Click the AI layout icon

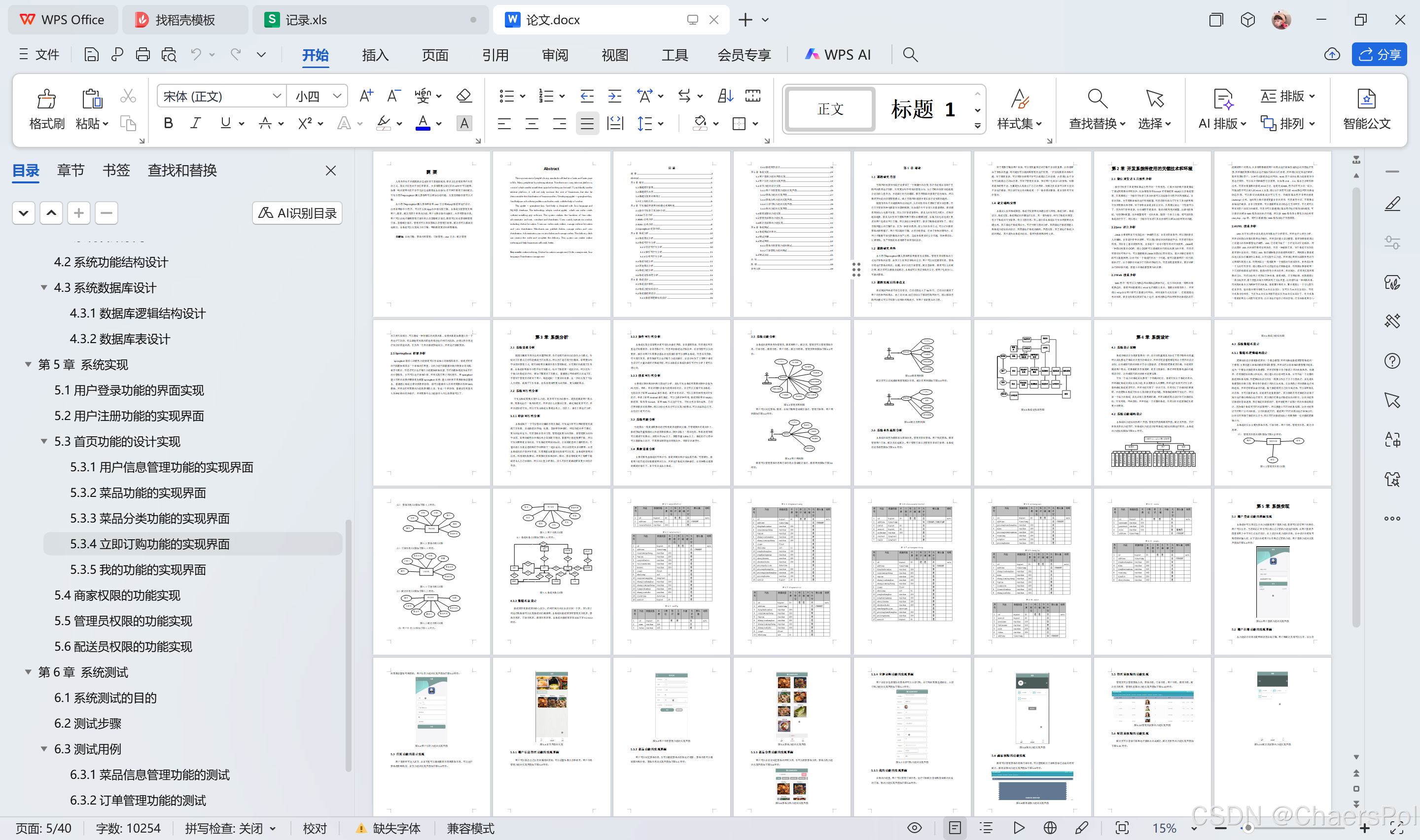[1222, 100]
